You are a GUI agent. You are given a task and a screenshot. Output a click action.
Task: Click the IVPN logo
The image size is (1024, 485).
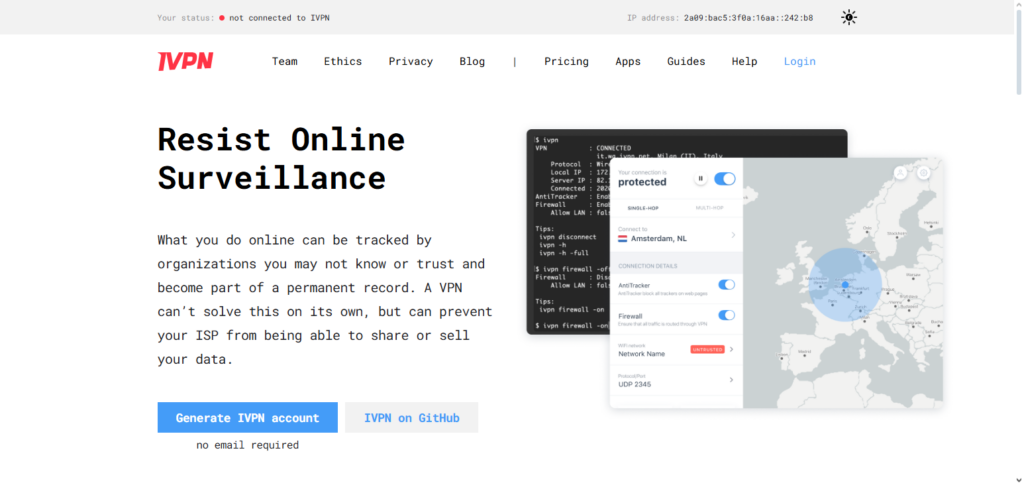185,61
